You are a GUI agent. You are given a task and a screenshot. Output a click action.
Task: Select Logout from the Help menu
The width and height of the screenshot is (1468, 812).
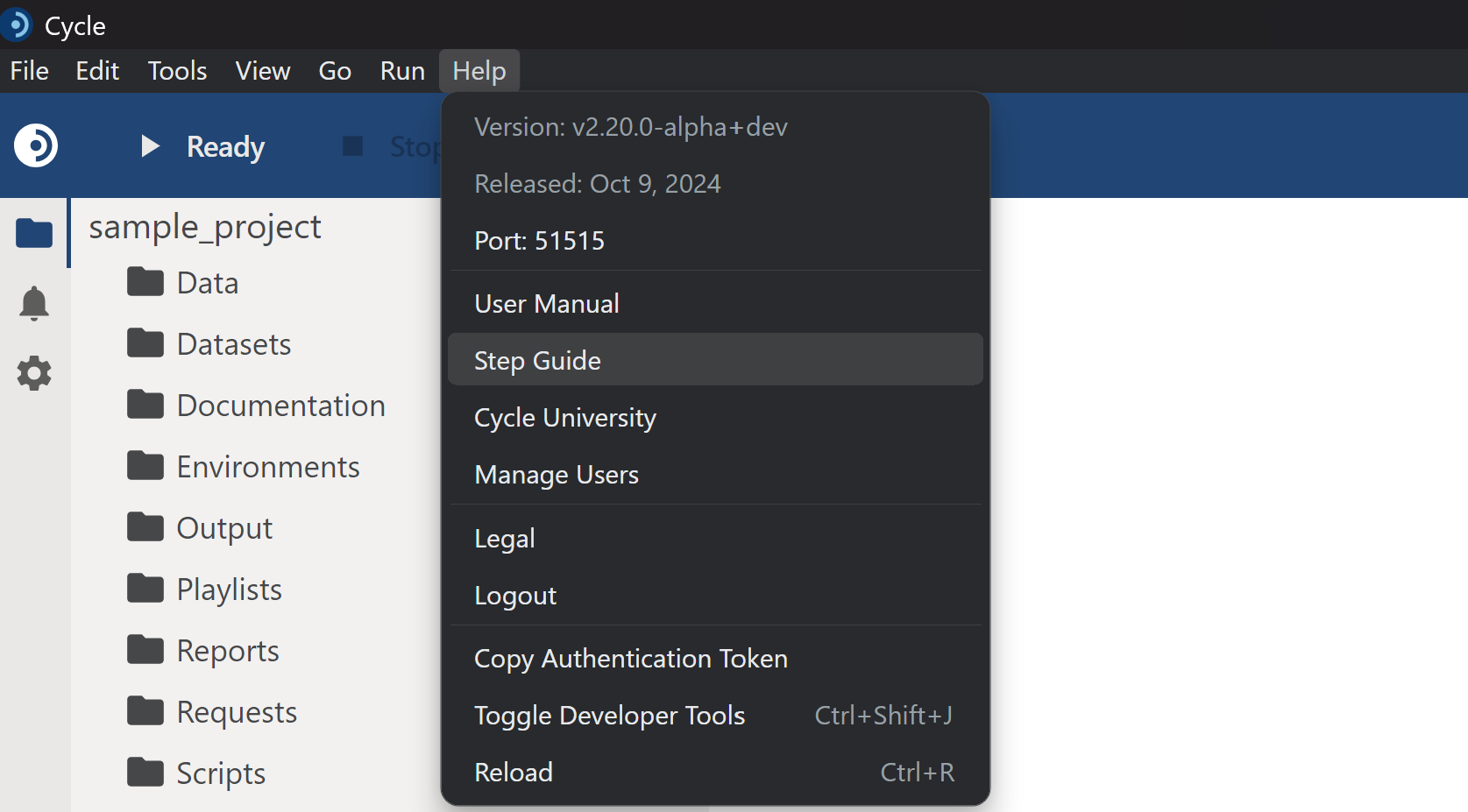(x=515, y=596)
